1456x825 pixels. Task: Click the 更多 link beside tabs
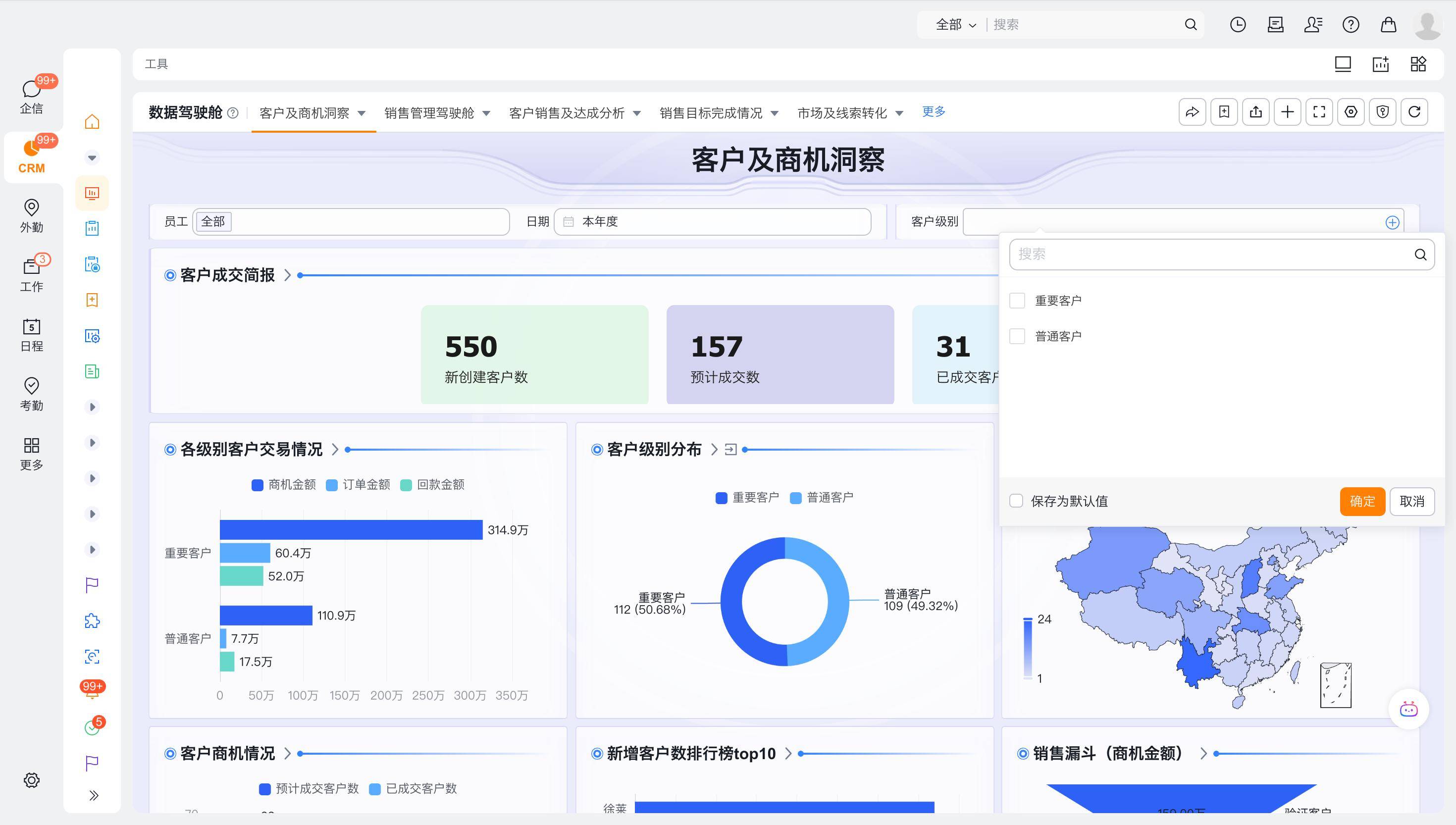pyautogui.click(x=933, y=111)
